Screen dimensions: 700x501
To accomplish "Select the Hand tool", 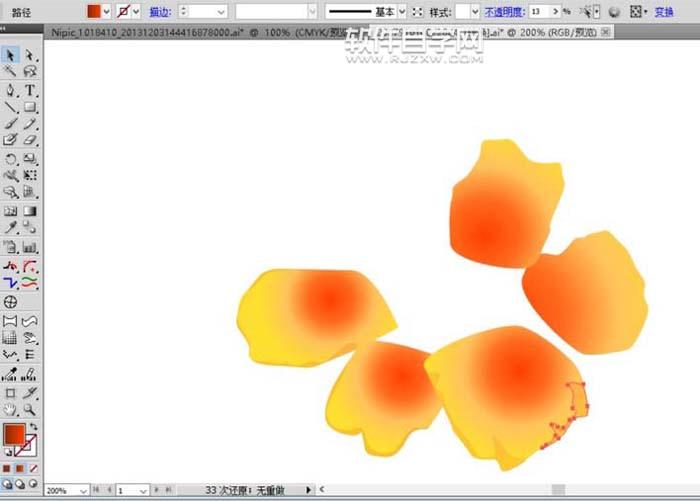I will coord(11,410).
